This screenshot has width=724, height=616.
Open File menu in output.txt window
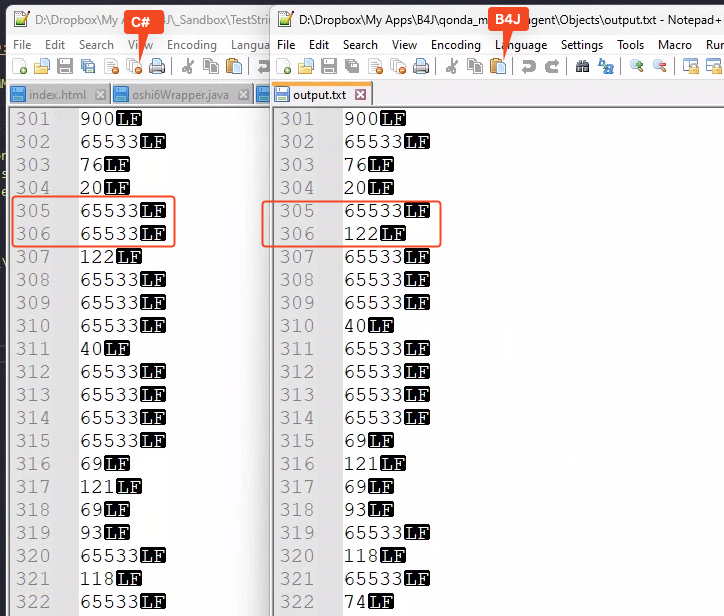[x=286, y=45]
